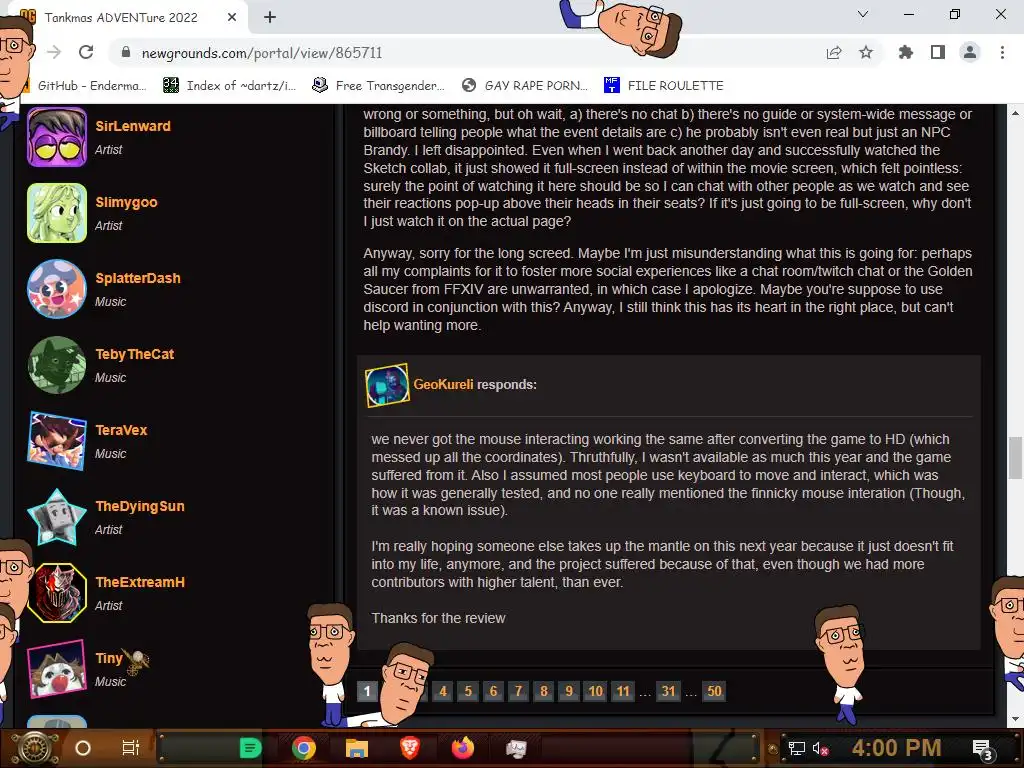Click the vertical scrollbar thumb
The width and height of the screenshot is (1024, 768).
click(1015, 457)
